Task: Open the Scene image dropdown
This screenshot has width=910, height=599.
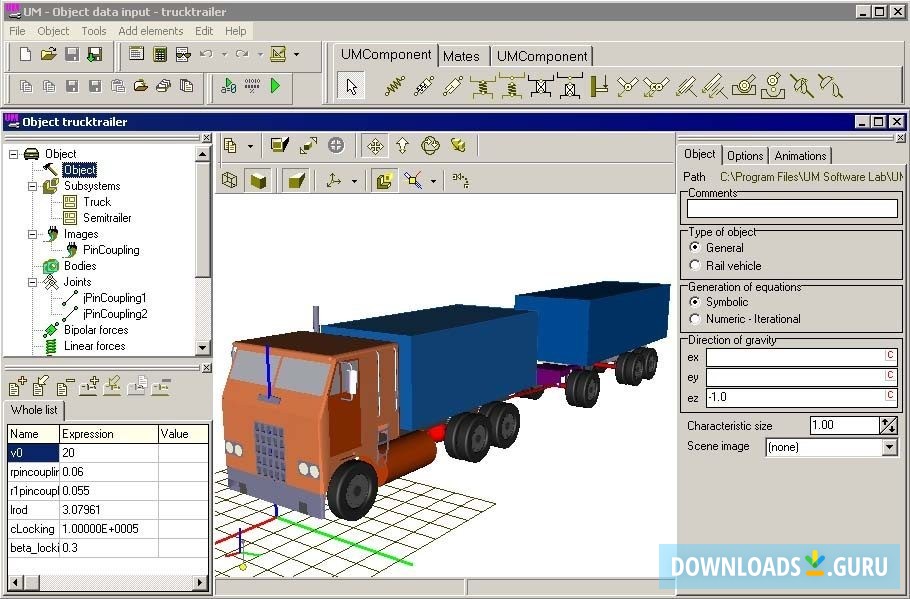Action: pos(889,447)
